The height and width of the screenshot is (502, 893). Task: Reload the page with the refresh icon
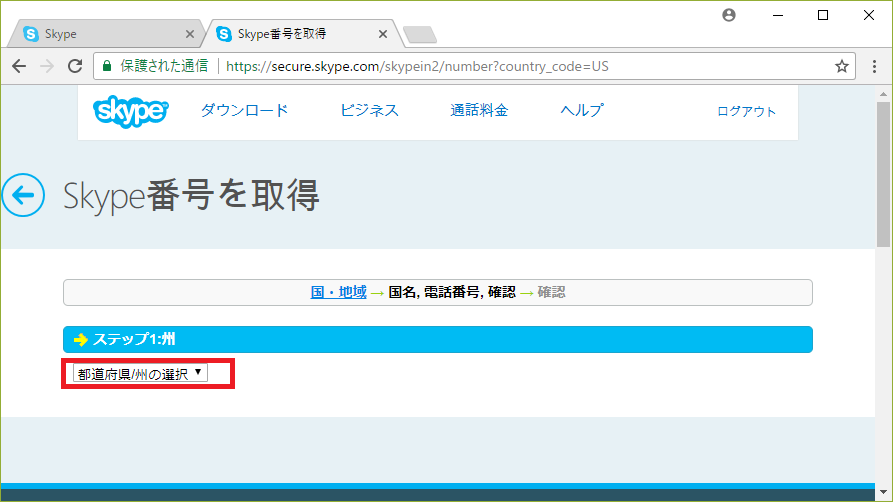[x=75, y=66]
